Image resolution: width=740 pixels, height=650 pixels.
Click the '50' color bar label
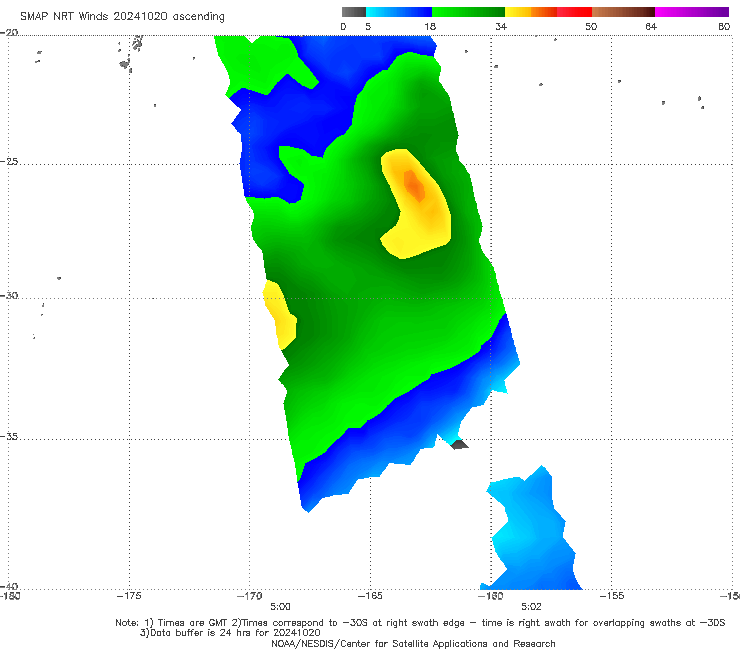point(591,26)
